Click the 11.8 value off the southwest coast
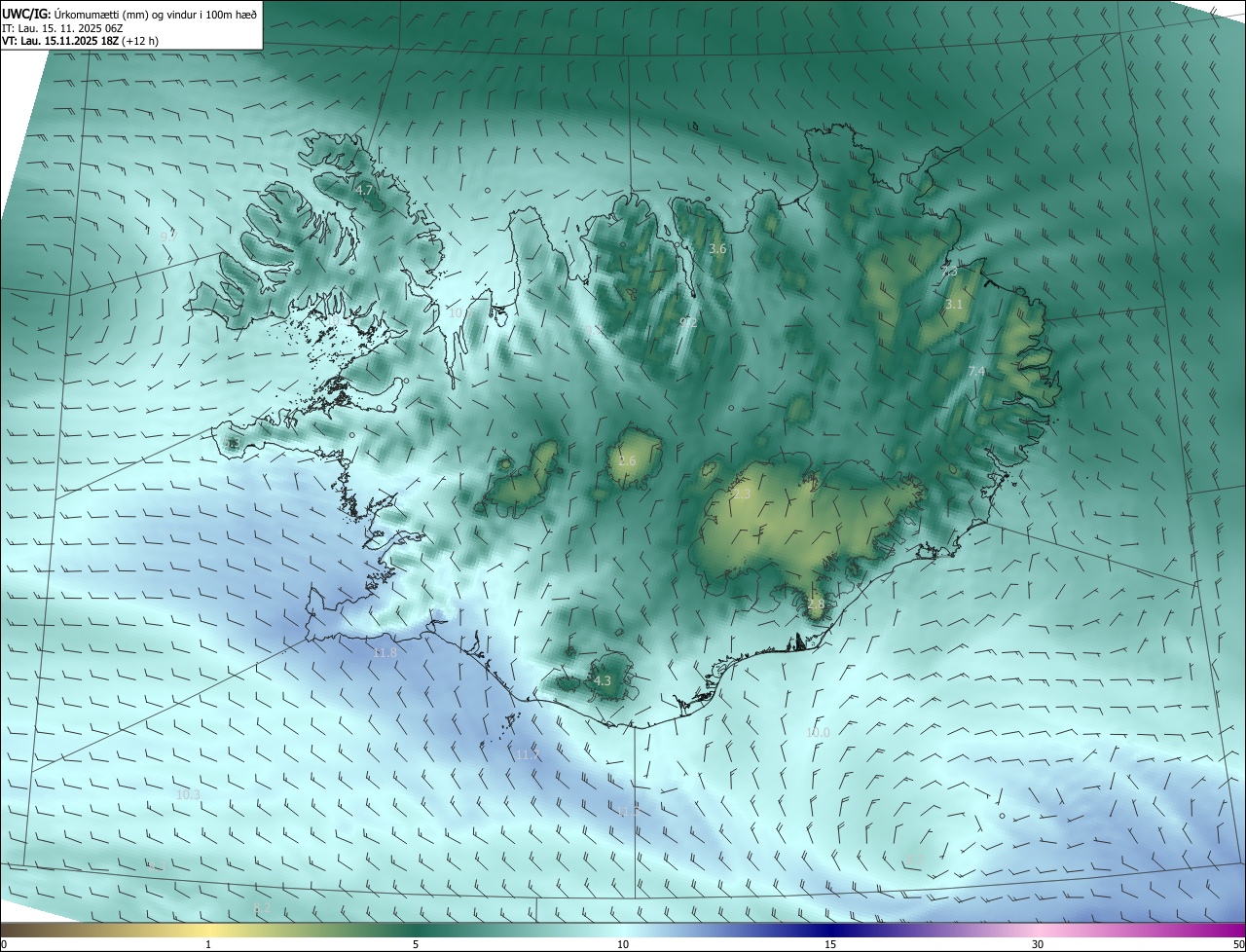Image resolution: width=1246 pixels, height=952 pixels. tap(385, 653)
